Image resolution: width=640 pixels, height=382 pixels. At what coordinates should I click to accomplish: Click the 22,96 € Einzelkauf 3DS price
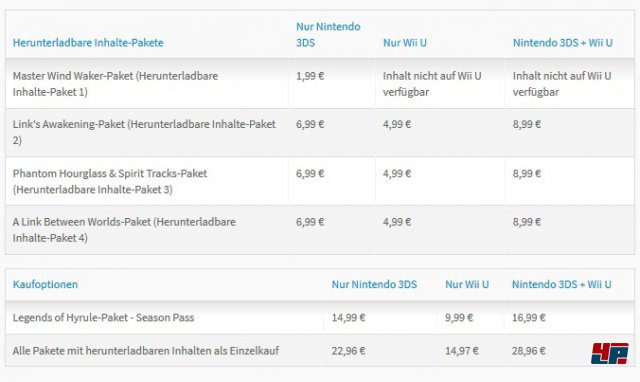348,351
